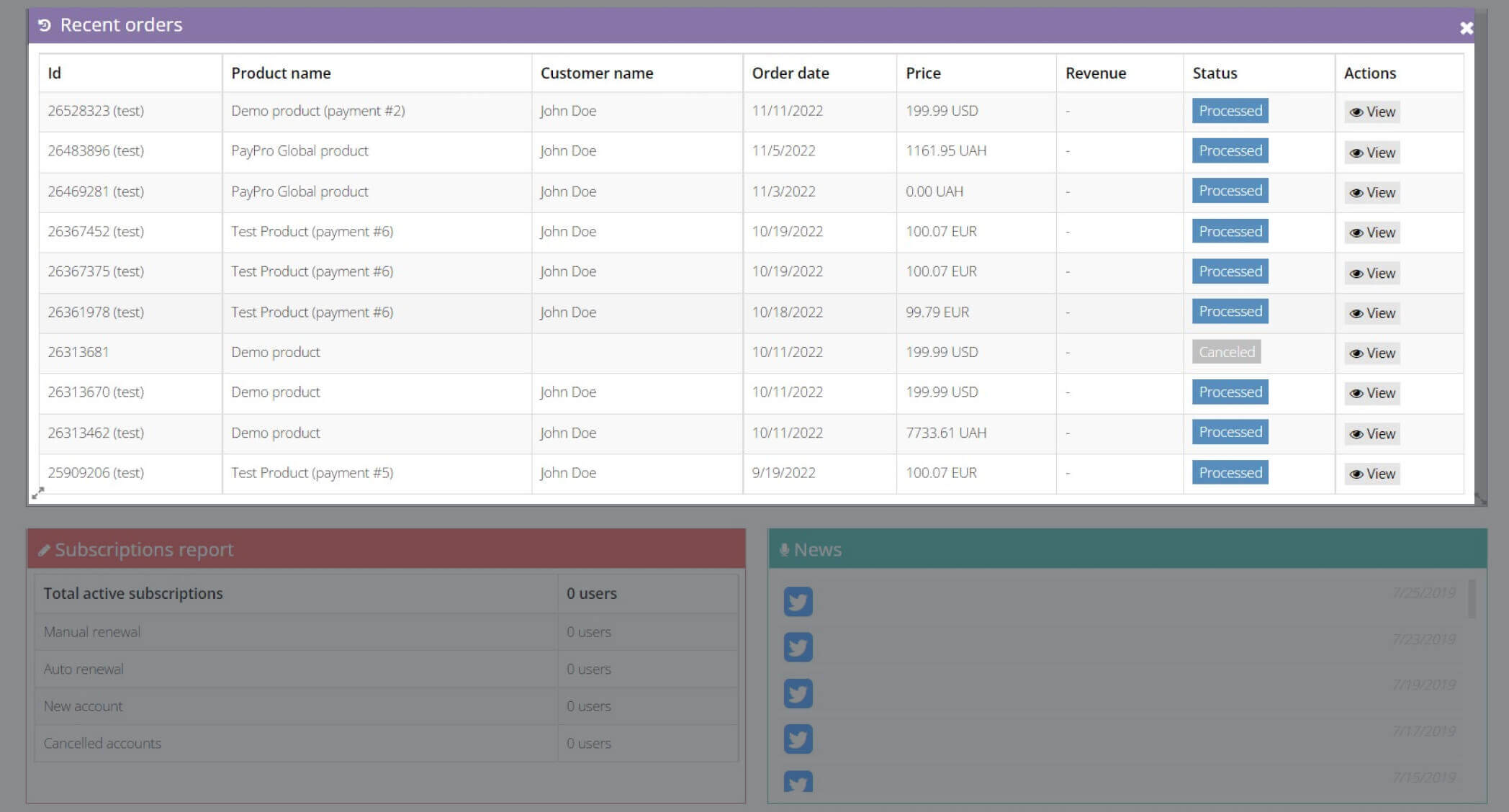Open the Twitter post dated 7/25/2019

798,602
